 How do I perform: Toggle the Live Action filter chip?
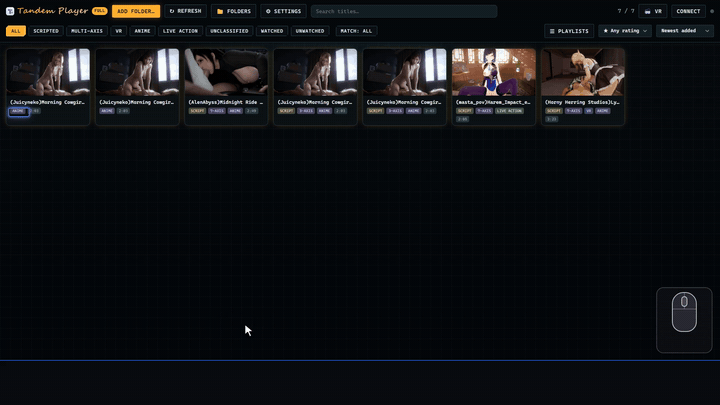point(180,31)
